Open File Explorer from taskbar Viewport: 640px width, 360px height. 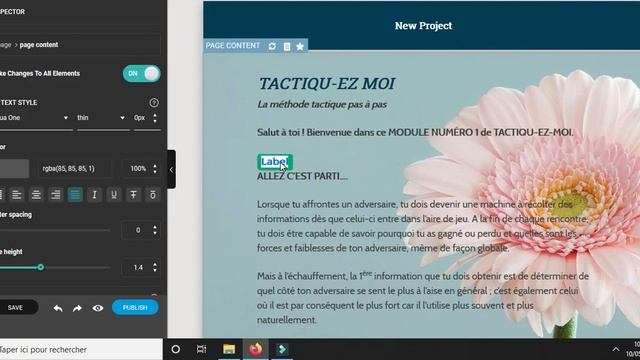point(229,349)
